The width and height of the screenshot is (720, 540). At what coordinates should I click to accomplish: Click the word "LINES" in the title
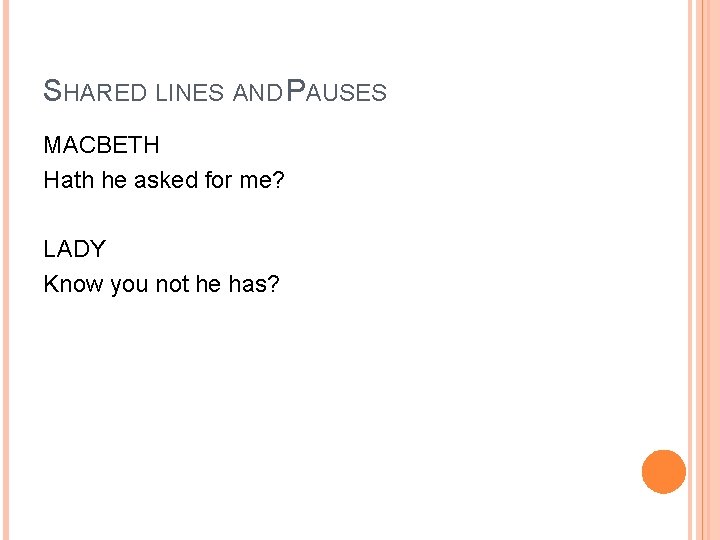[190, 93]
